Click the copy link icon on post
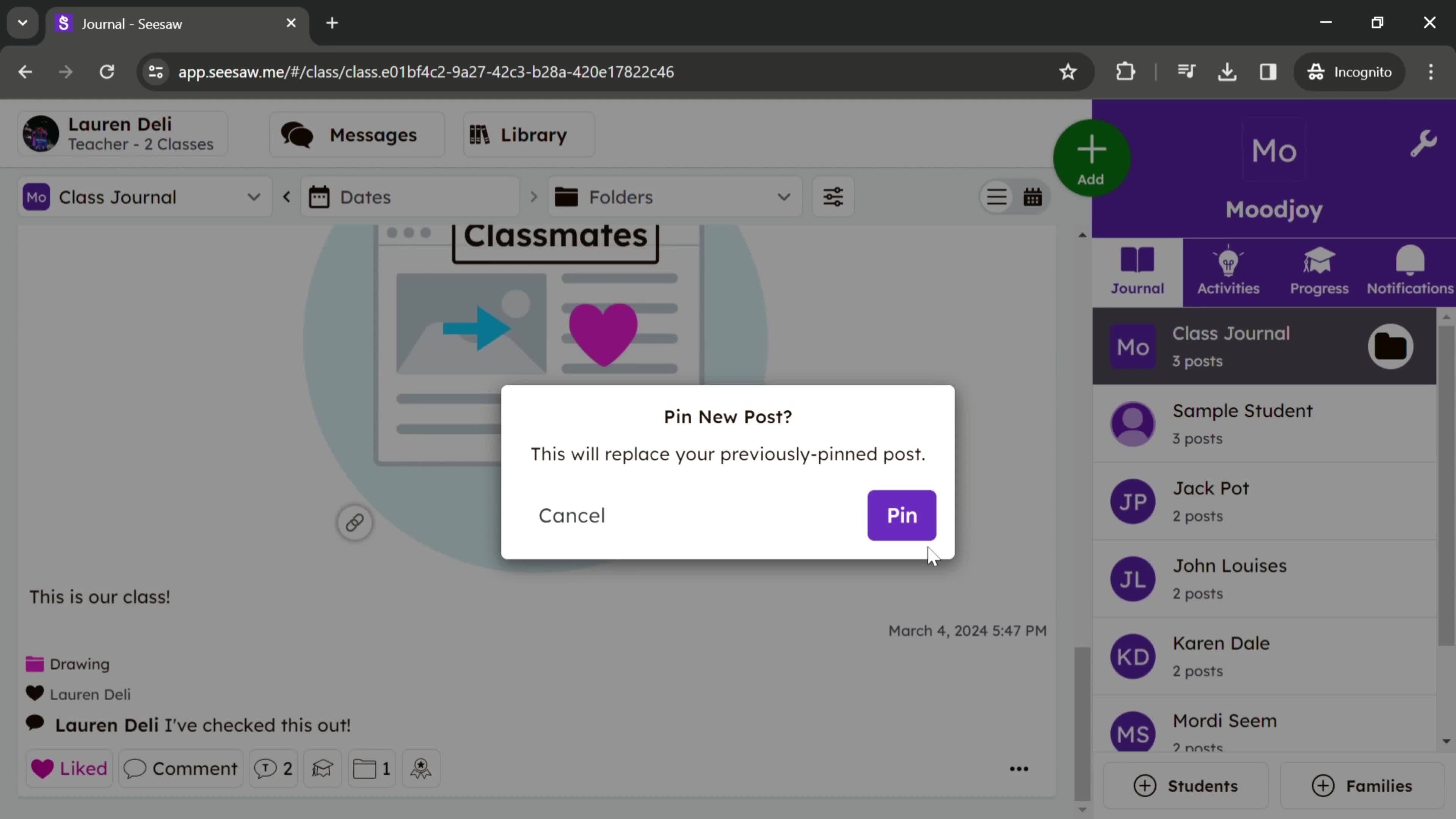 point(355,522)
